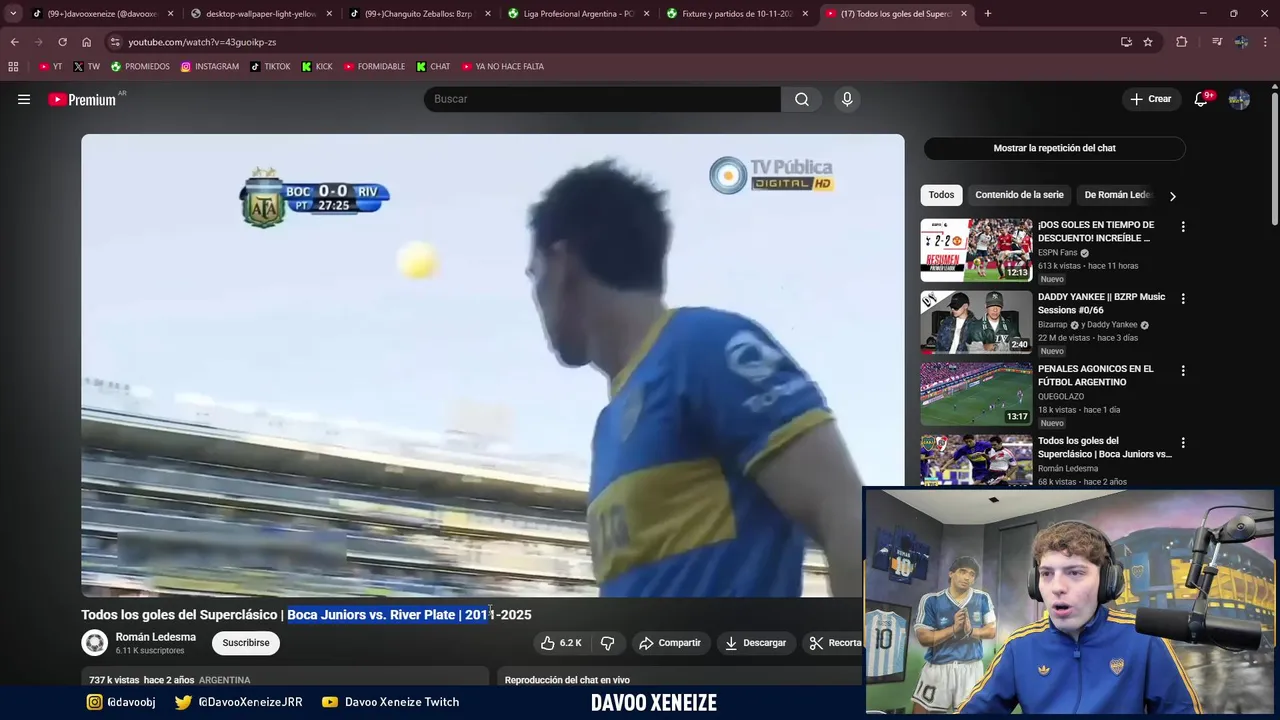Screen dimensions: 1280x720
Task: Open the YouTube account avatar menu
Action: tap(1239, 99)
